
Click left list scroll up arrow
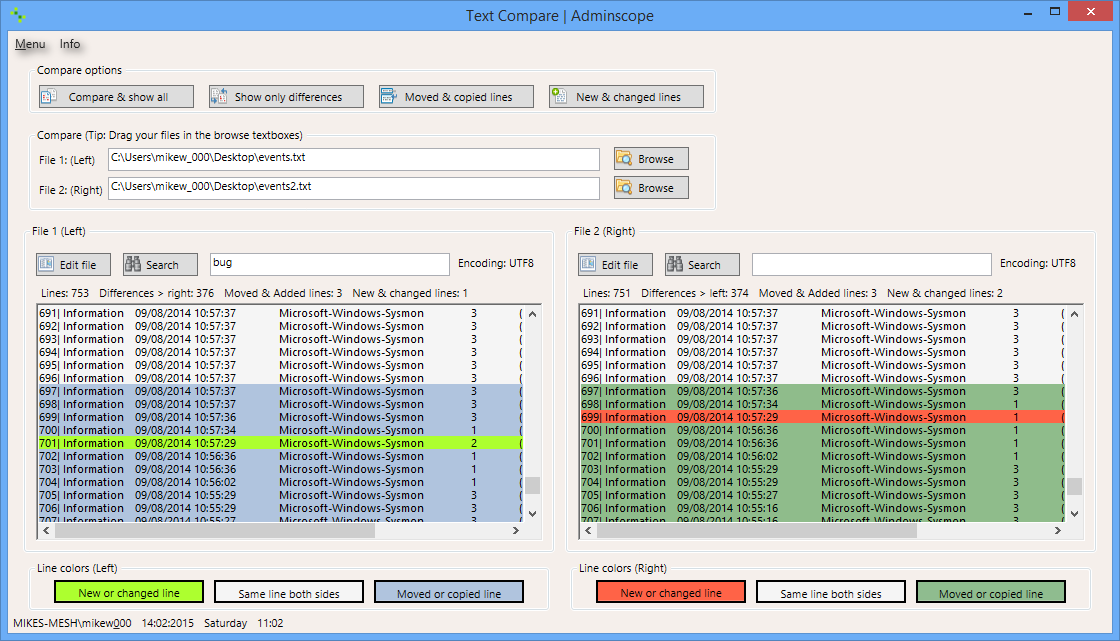[532, 314]
